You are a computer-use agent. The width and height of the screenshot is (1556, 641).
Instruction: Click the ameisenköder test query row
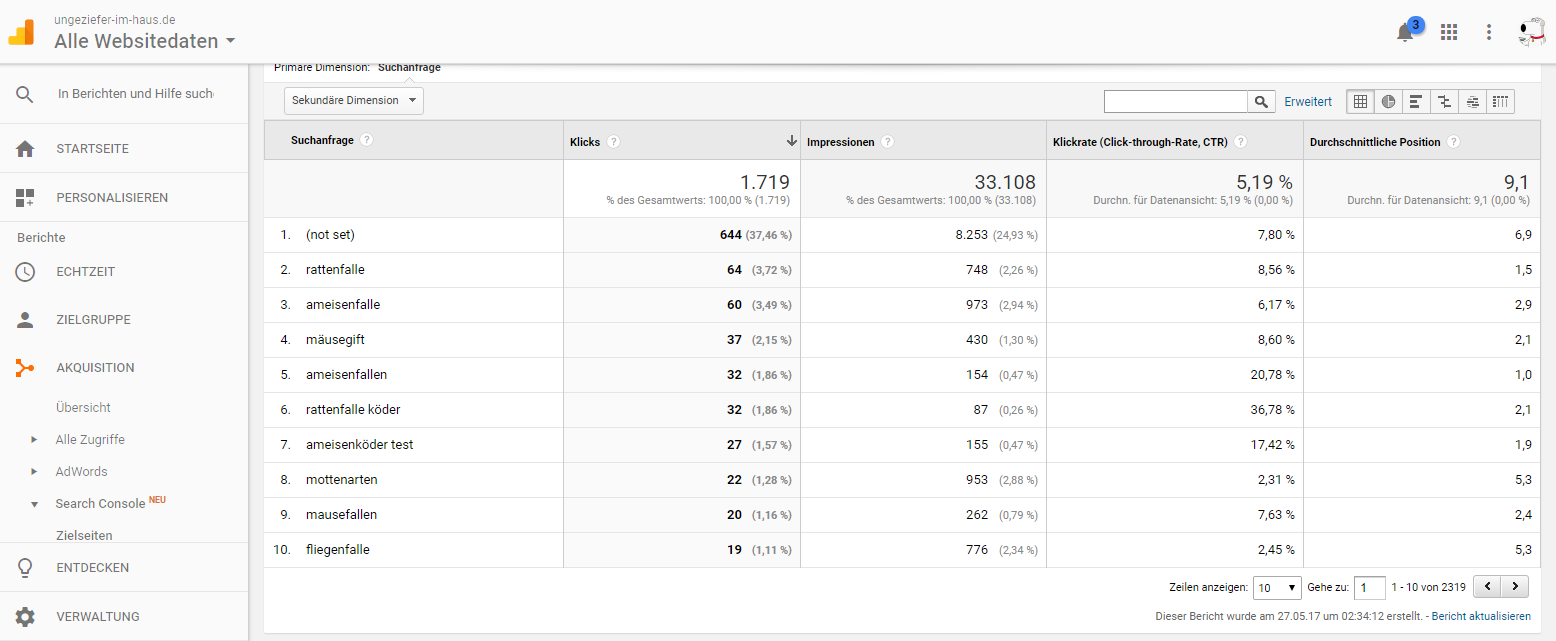pyautogui.click(x=903, y=445)
